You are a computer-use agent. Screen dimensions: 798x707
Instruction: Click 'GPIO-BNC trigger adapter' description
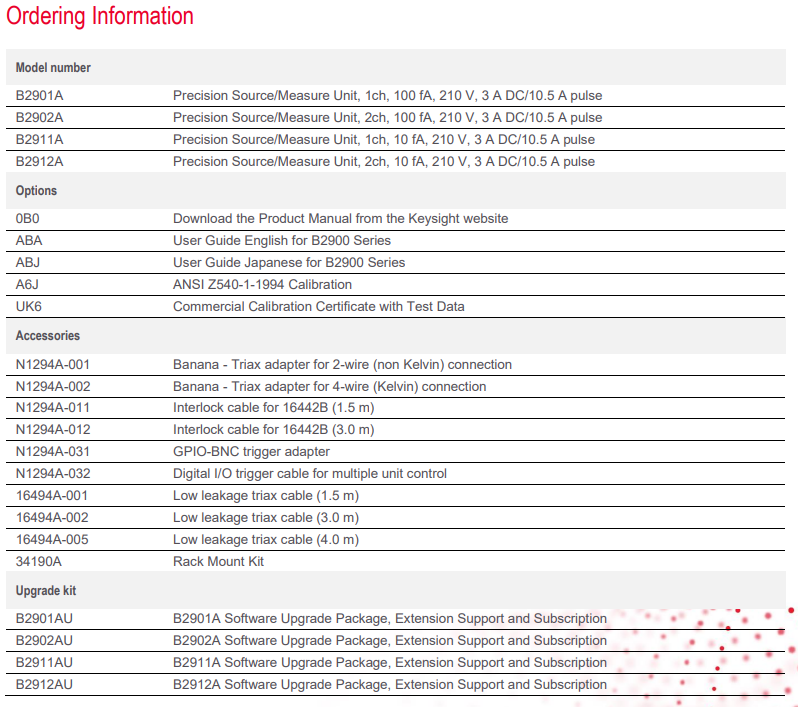click(x=251, y=451)
